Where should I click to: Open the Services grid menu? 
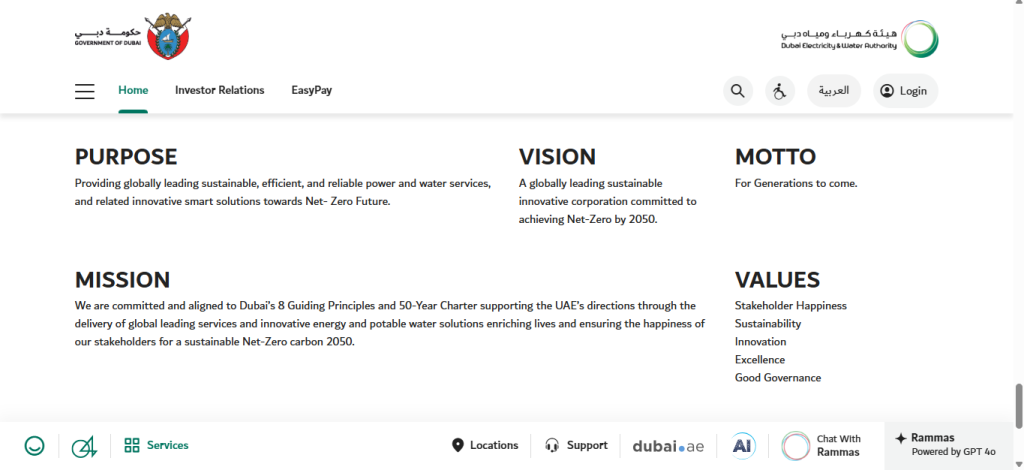coord(157,446)
